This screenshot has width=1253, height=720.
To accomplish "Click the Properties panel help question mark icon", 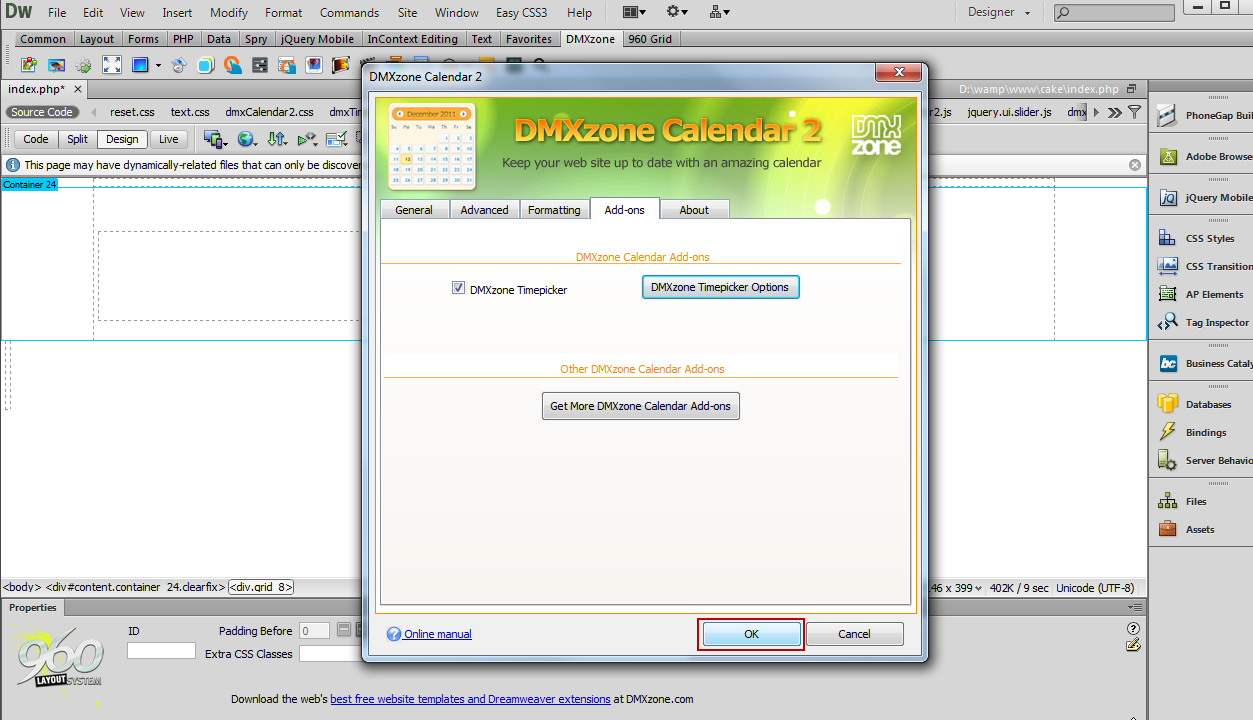I will (1133, 628).
